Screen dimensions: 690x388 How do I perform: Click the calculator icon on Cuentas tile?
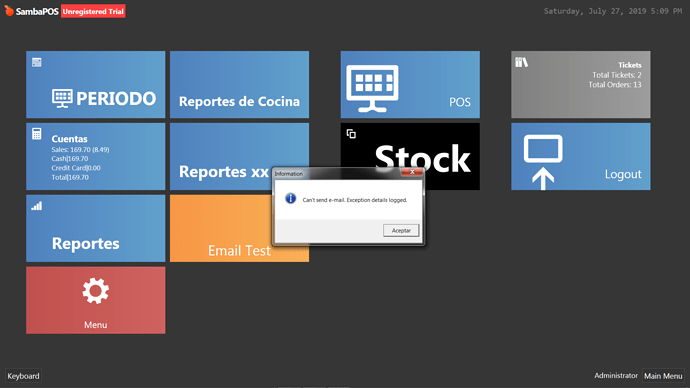click(37, 134)
